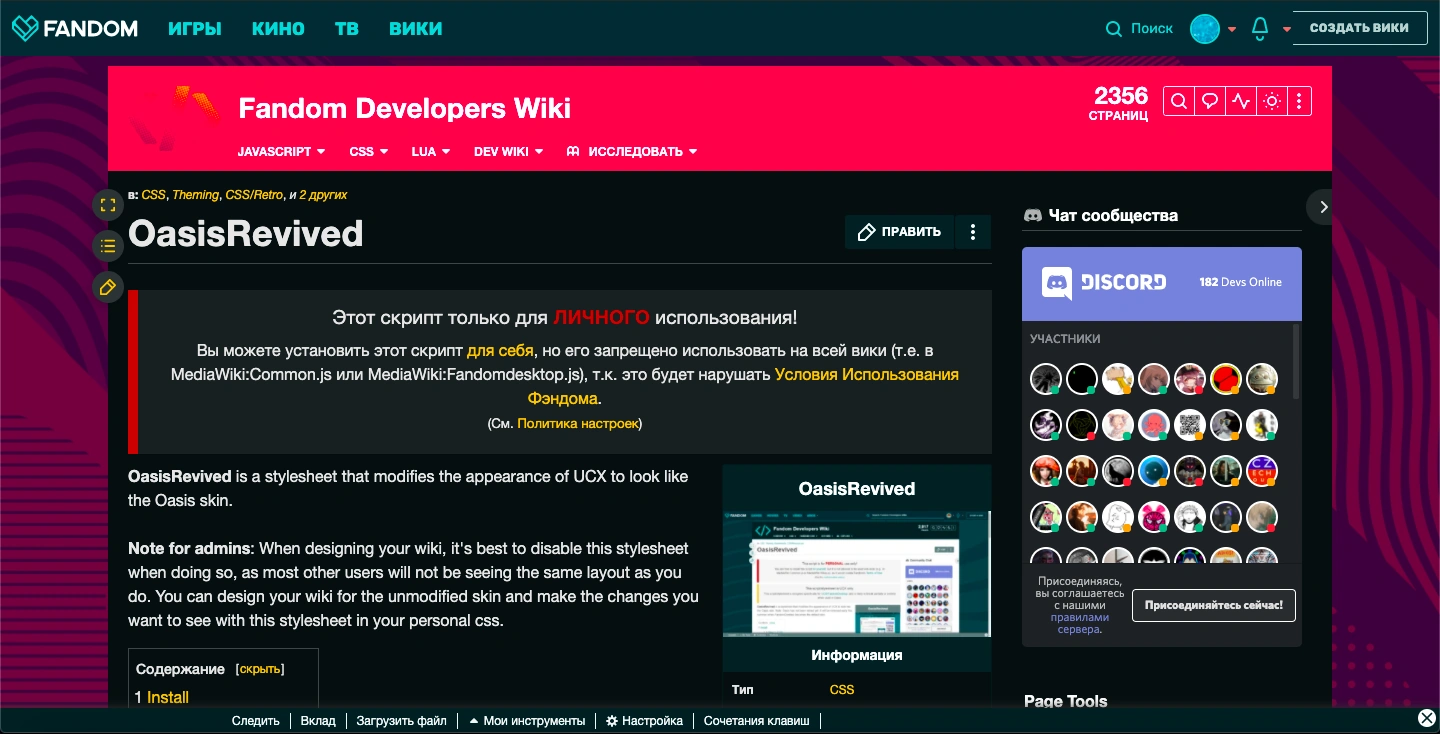The image size is (1440, 734).
Task: Expand the ИССЛЕДОВАТЬ navigation dropdown
Action: coord(632,152)
